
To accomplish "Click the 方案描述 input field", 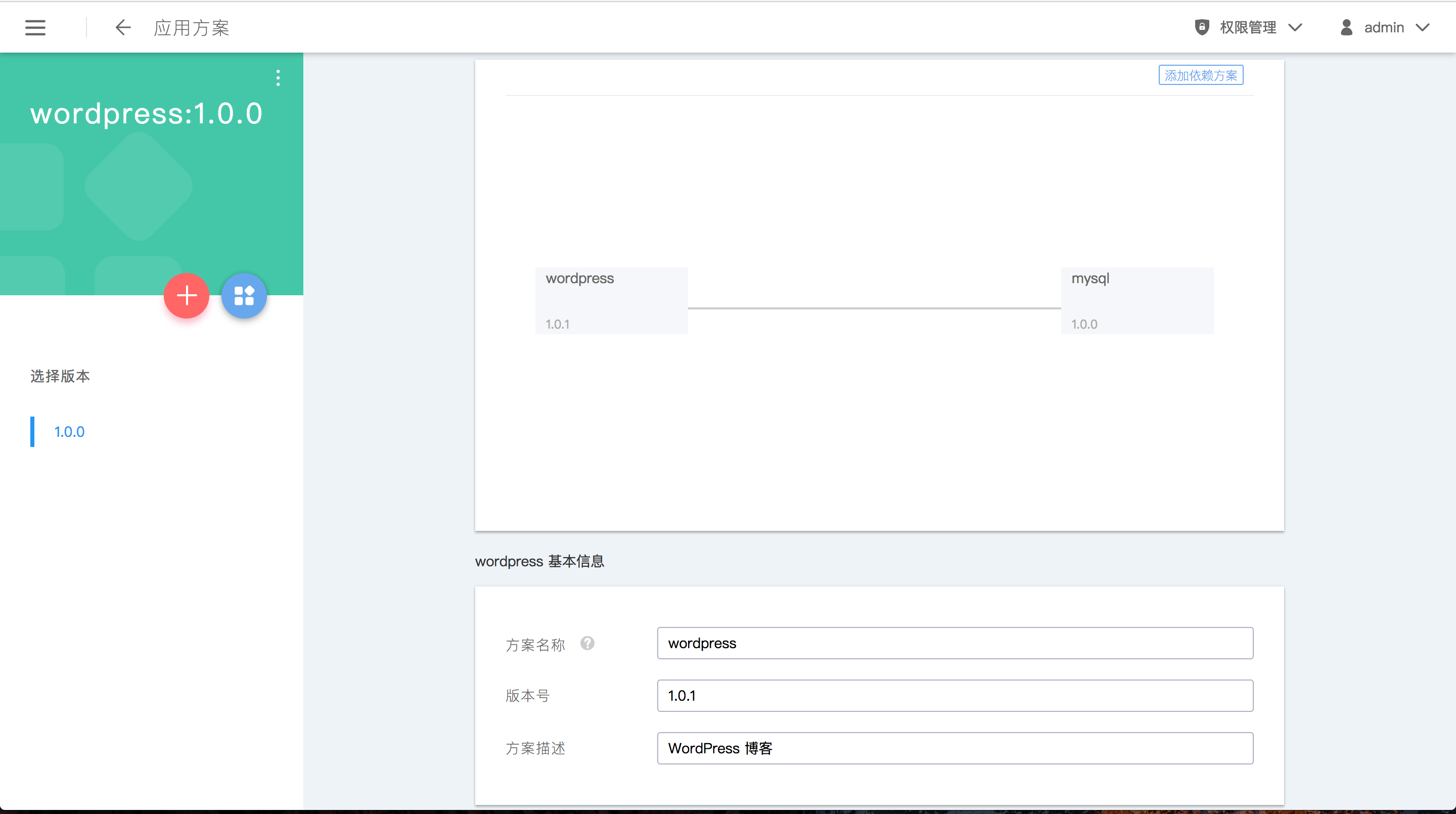I will pyautogui.click(x=954, y=748).
